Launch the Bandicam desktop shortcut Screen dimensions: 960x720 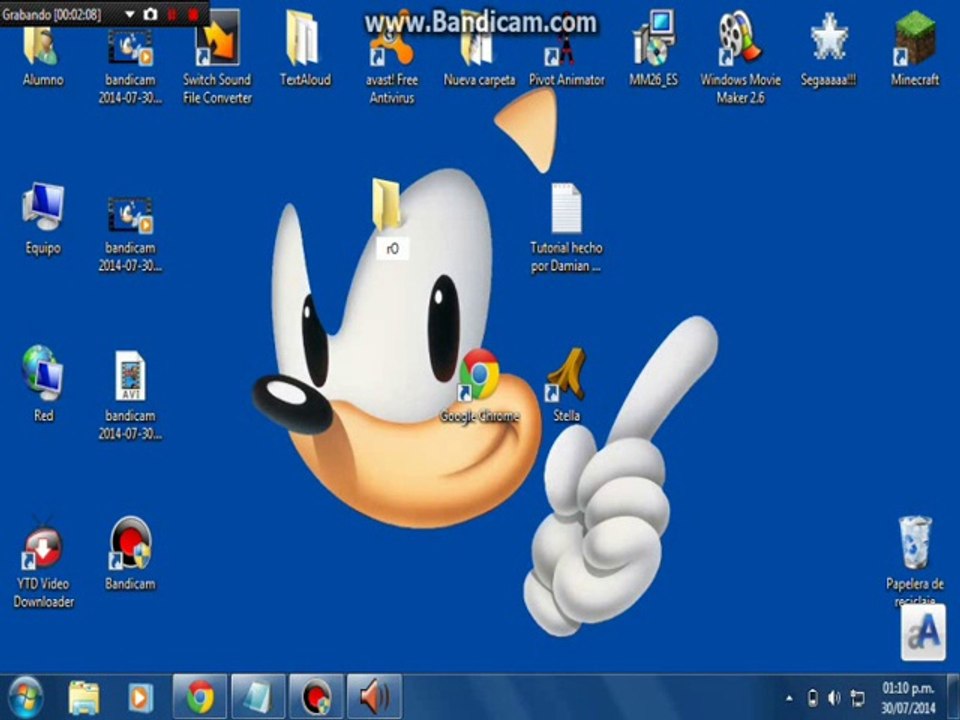click(x=130, y=553)
